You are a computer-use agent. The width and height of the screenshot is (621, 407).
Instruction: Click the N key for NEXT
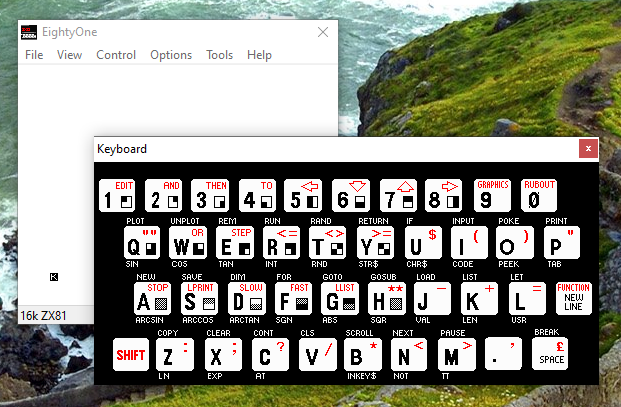point(410,354)
